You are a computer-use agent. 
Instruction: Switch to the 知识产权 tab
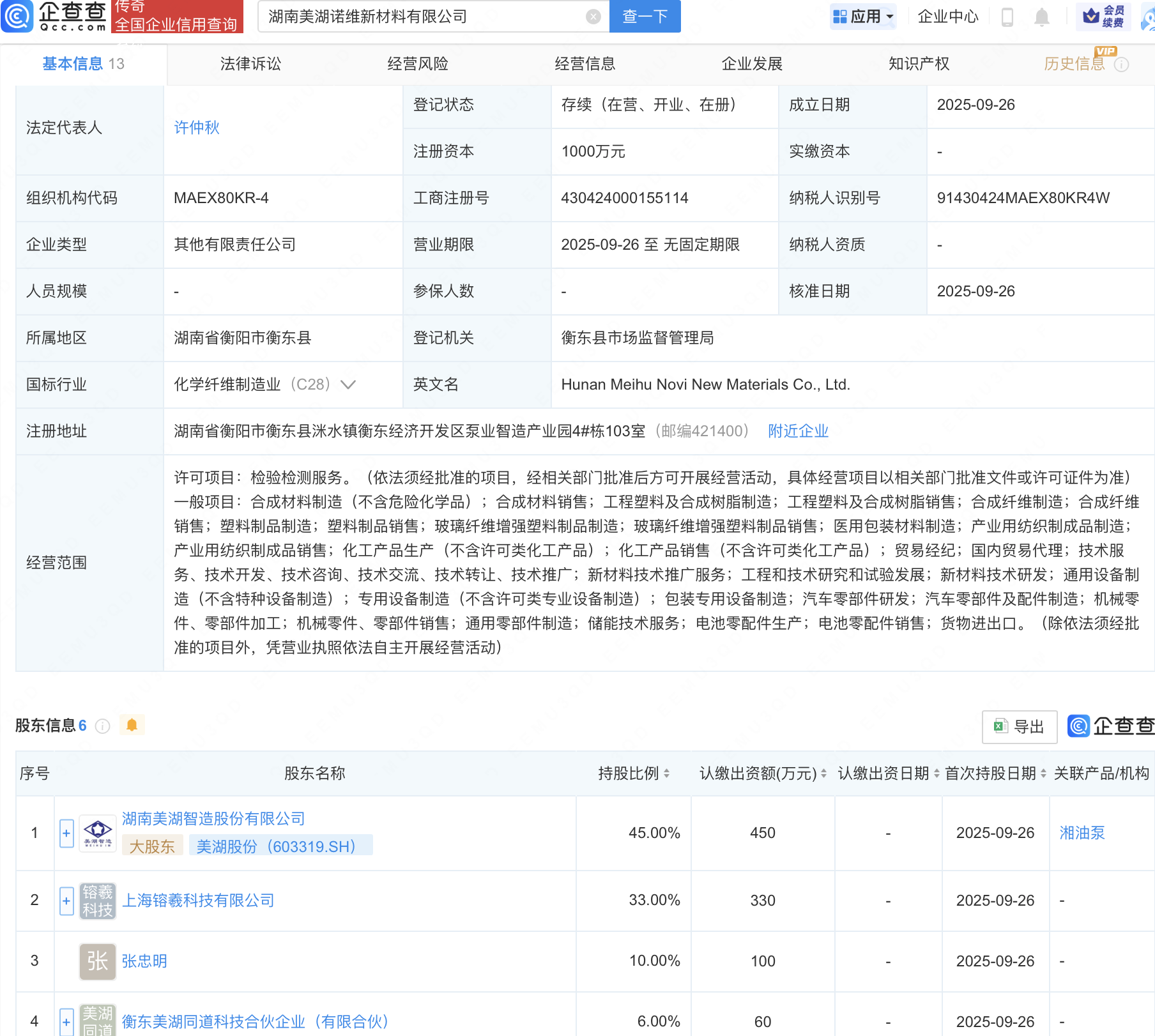tap(919, 64)
